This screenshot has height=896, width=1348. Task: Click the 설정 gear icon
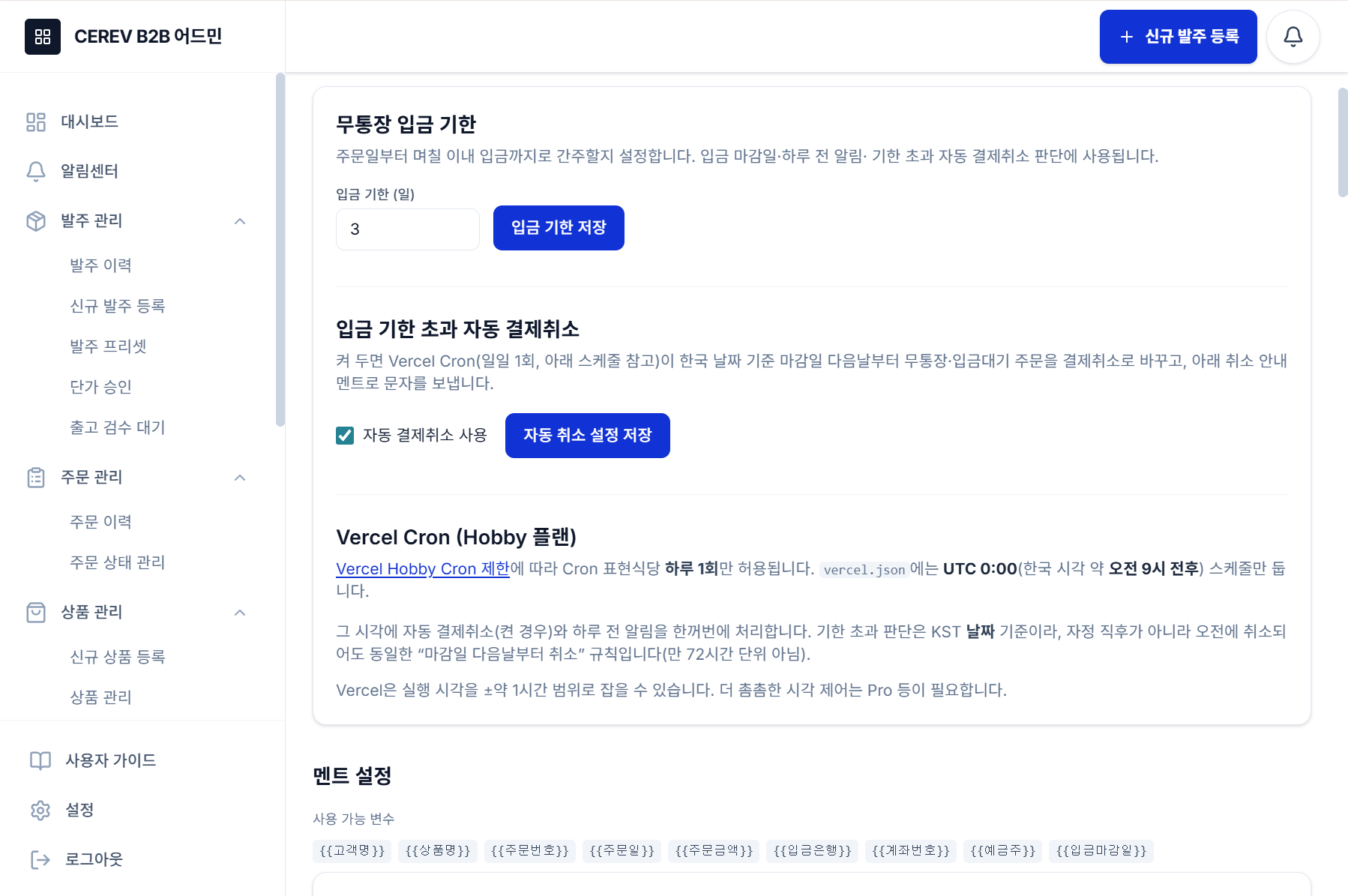39,810
